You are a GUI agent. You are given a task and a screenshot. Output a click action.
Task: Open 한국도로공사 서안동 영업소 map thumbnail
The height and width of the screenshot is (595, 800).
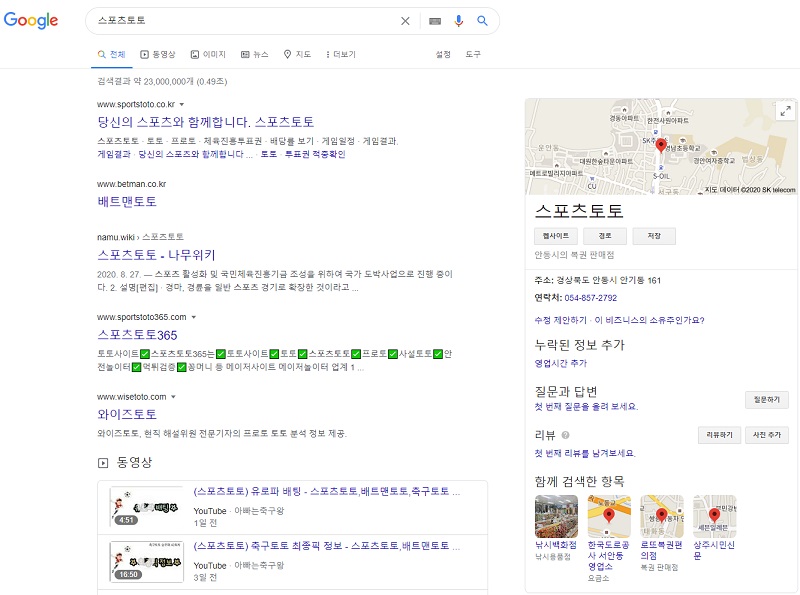tap(609, 516)
